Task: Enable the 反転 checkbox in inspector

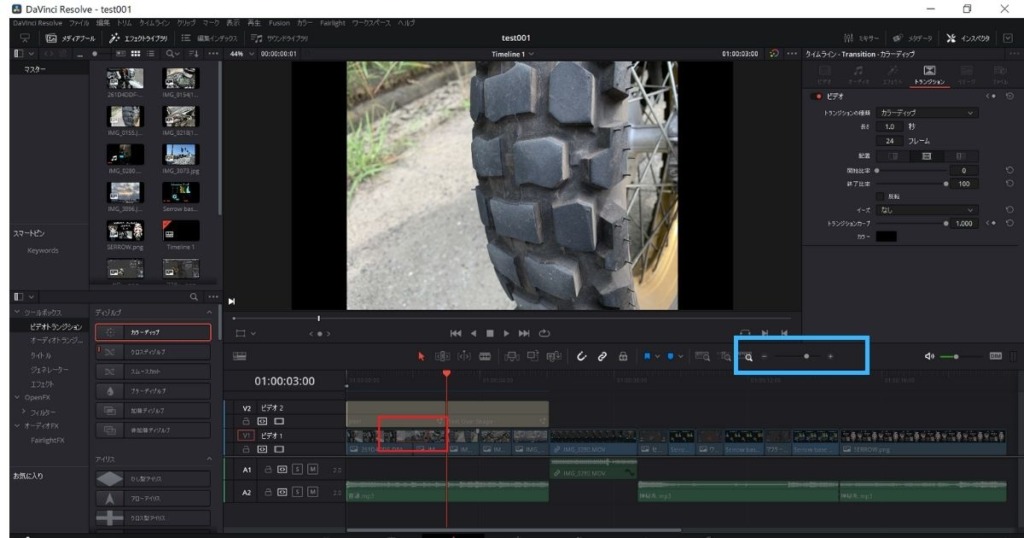Action: click(880, 197)
